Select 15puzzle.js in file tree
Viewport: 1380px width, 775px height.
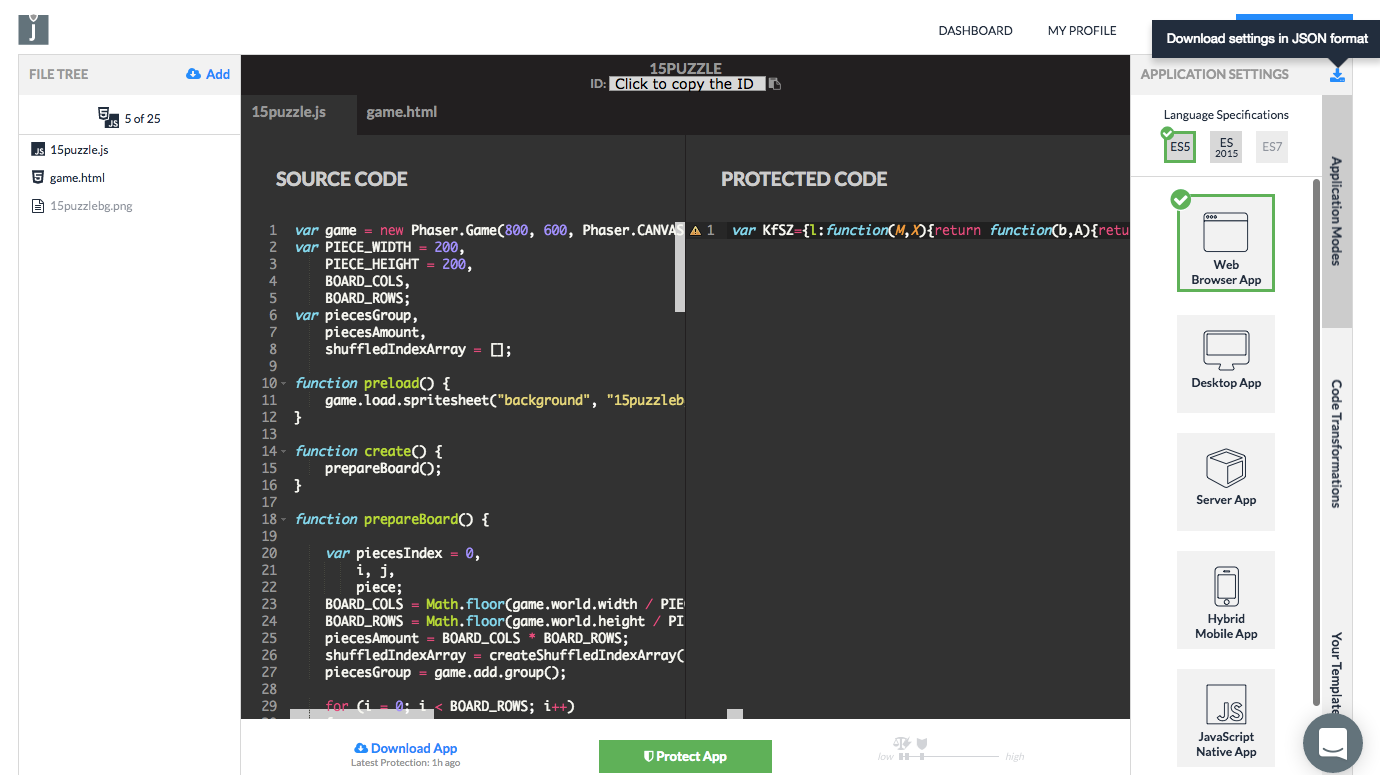click(79, 150)
